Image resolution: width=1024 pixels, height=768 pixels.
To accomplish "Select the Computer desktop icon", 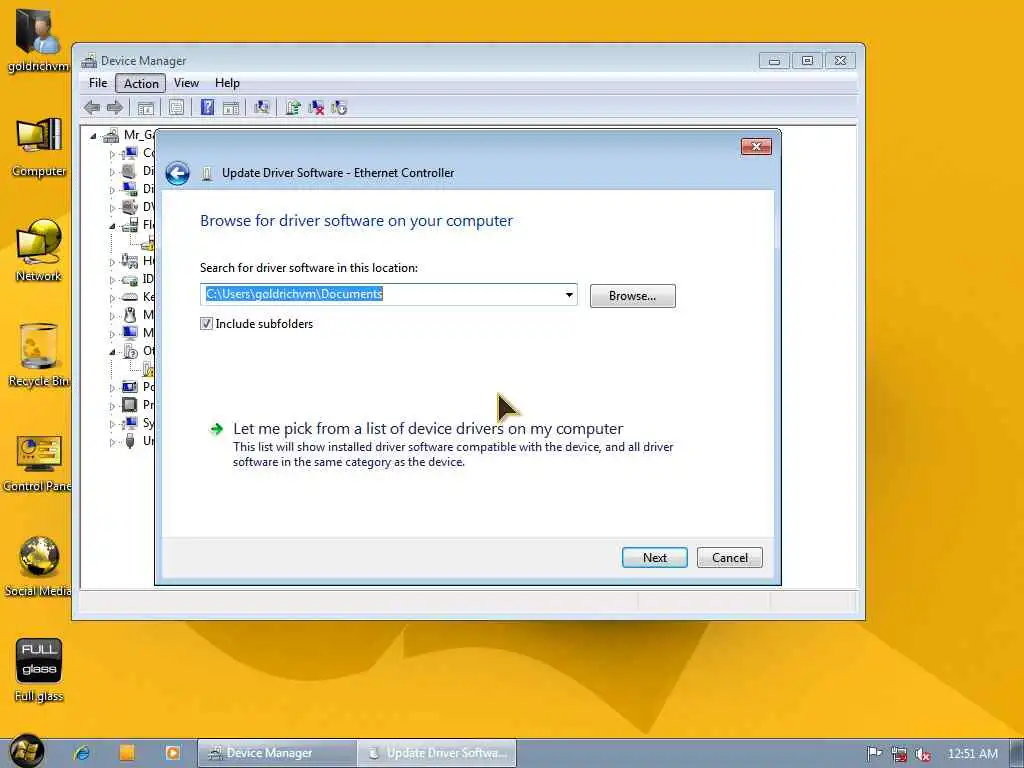I will click(x=39, y=148).
